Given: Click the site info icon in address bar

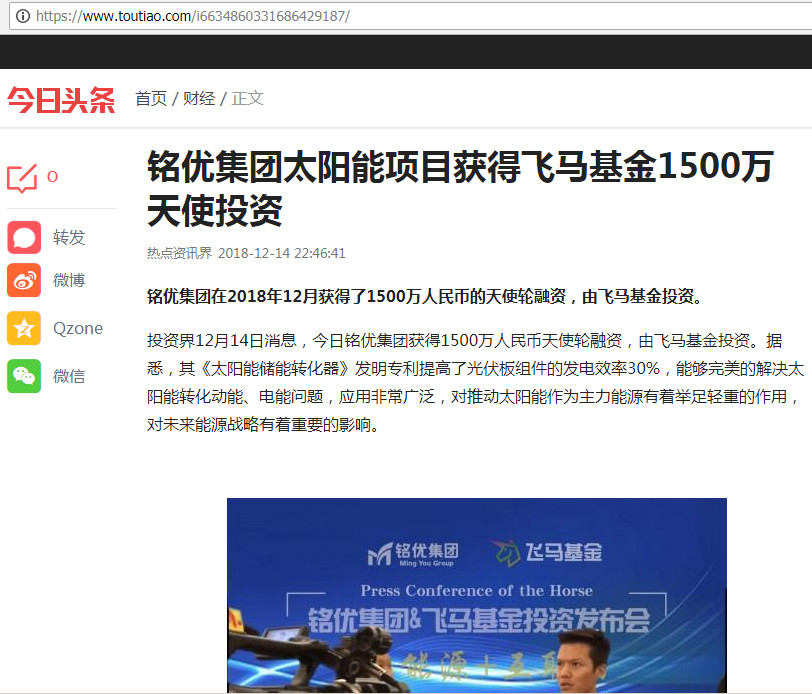Looking at the screenshot, I should coord(22,16).
